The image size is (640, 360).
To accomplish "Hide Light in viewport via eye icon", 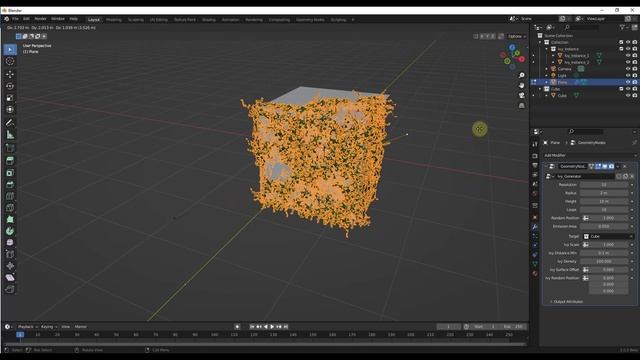I will (x=628, y=76).
